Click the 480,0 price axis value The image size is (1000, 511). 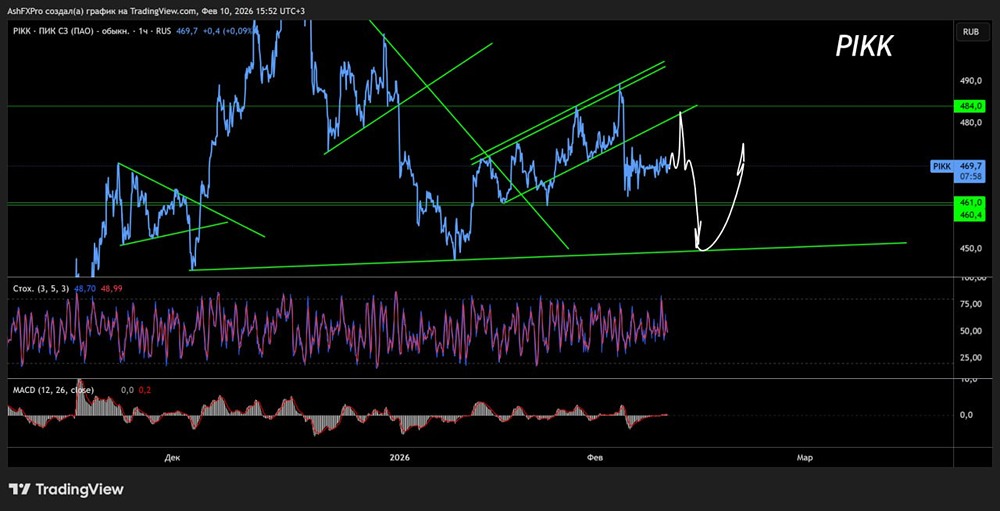click(970, 122)
